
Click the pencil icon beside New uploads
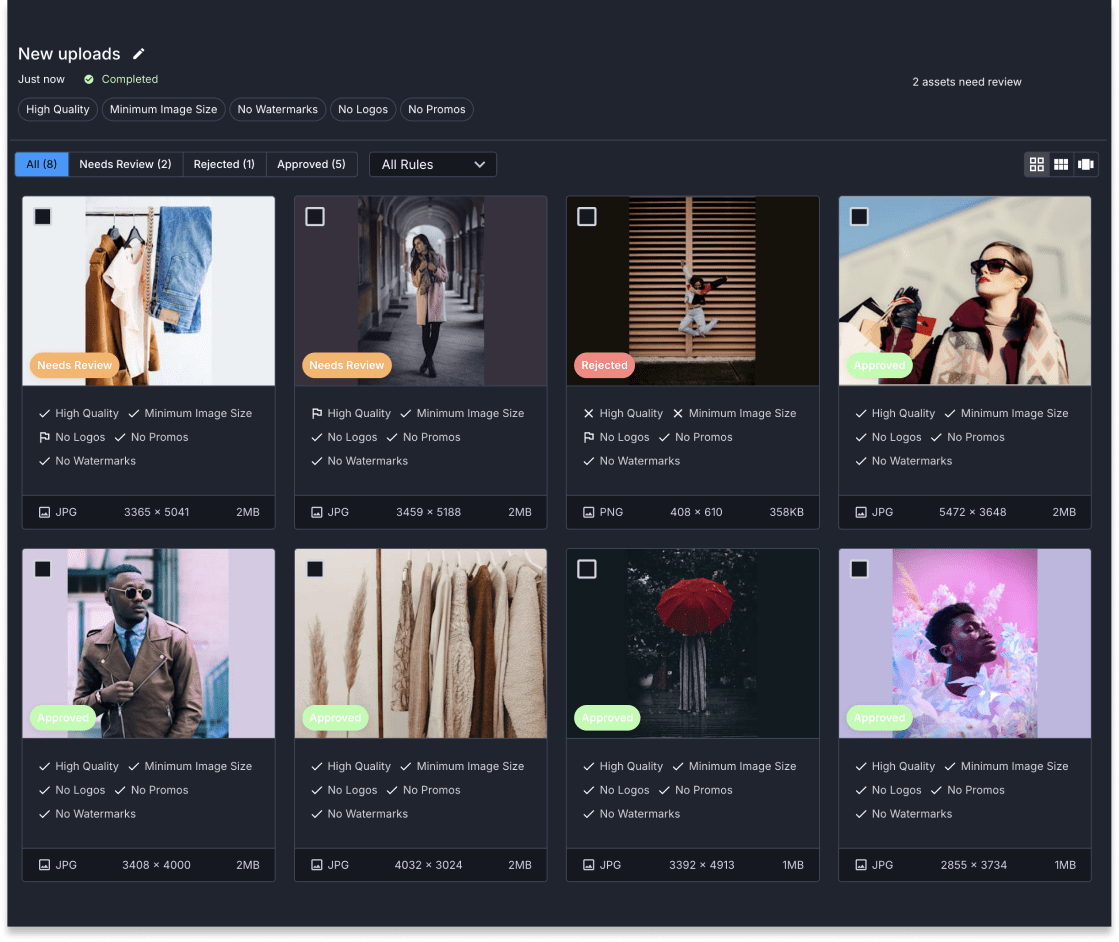click(x=139, y=54)
